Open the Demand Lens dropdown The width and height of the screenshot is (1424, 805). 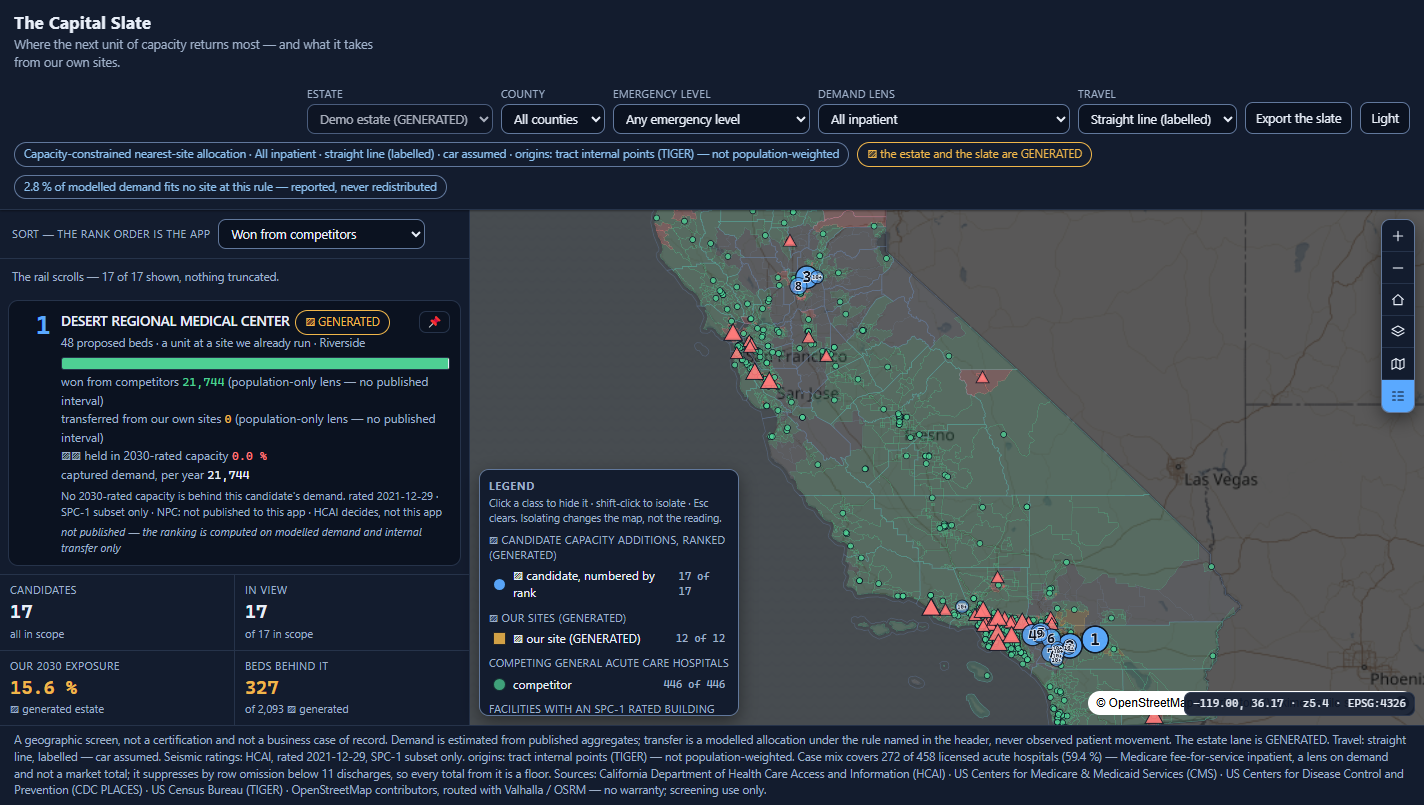[x=944, y=119]
